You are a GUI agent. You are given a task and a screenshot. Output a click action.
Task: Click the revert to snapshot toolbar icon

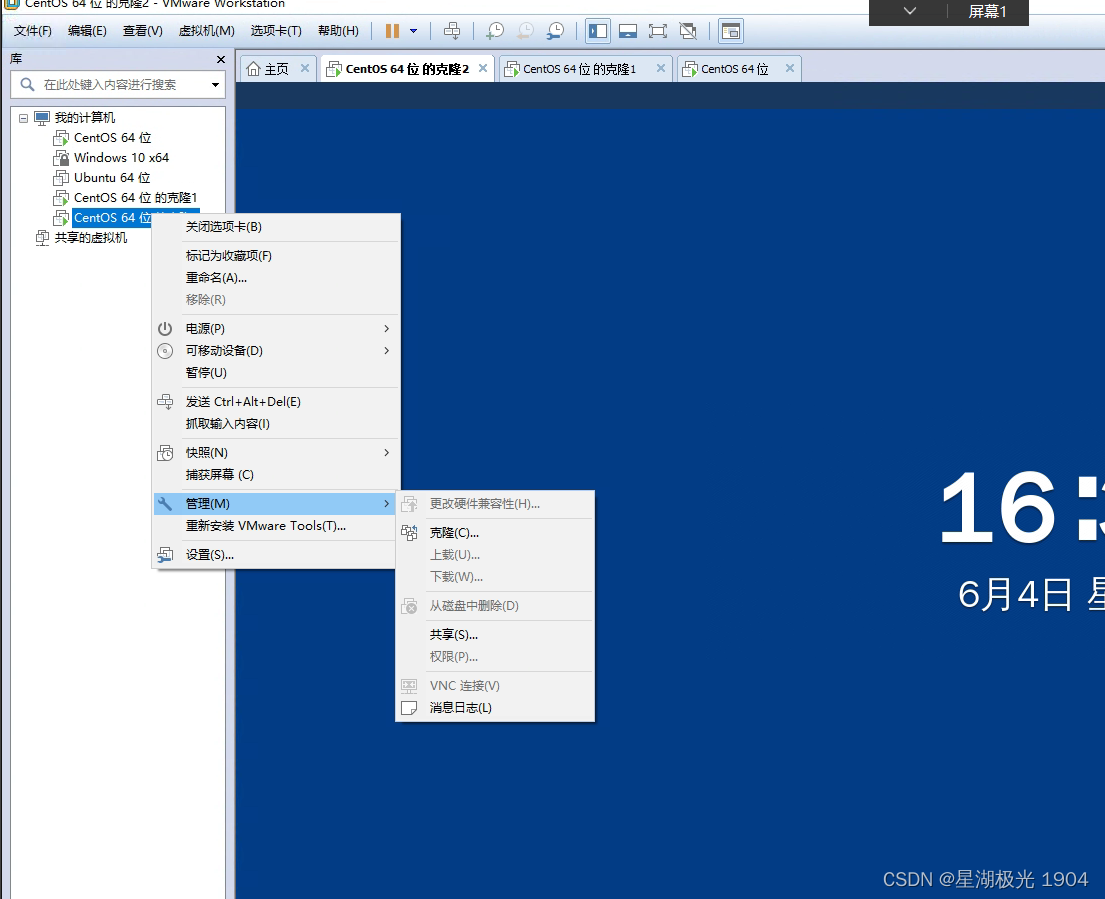(x=526, y=31)
